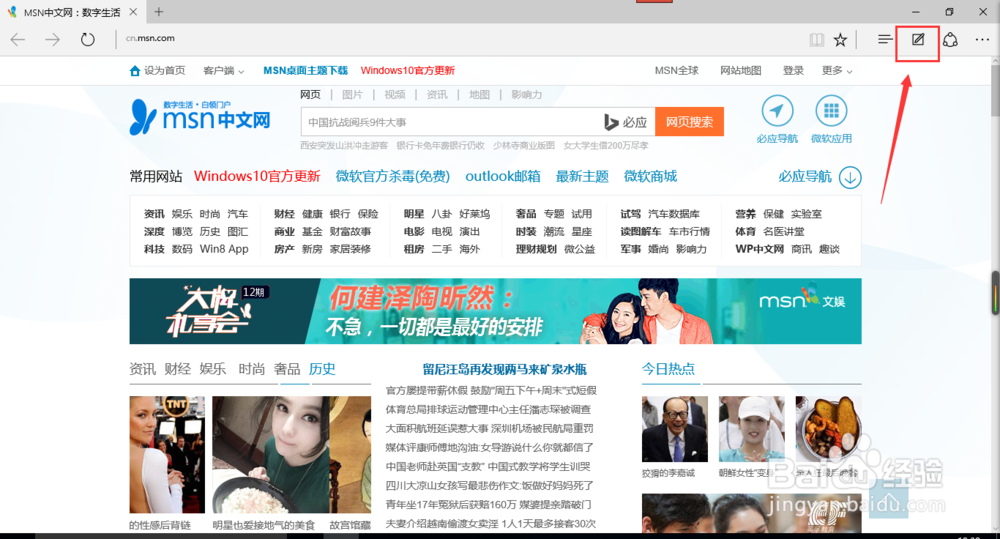Click the 必应导航 compass icon

tap(777, 111)
